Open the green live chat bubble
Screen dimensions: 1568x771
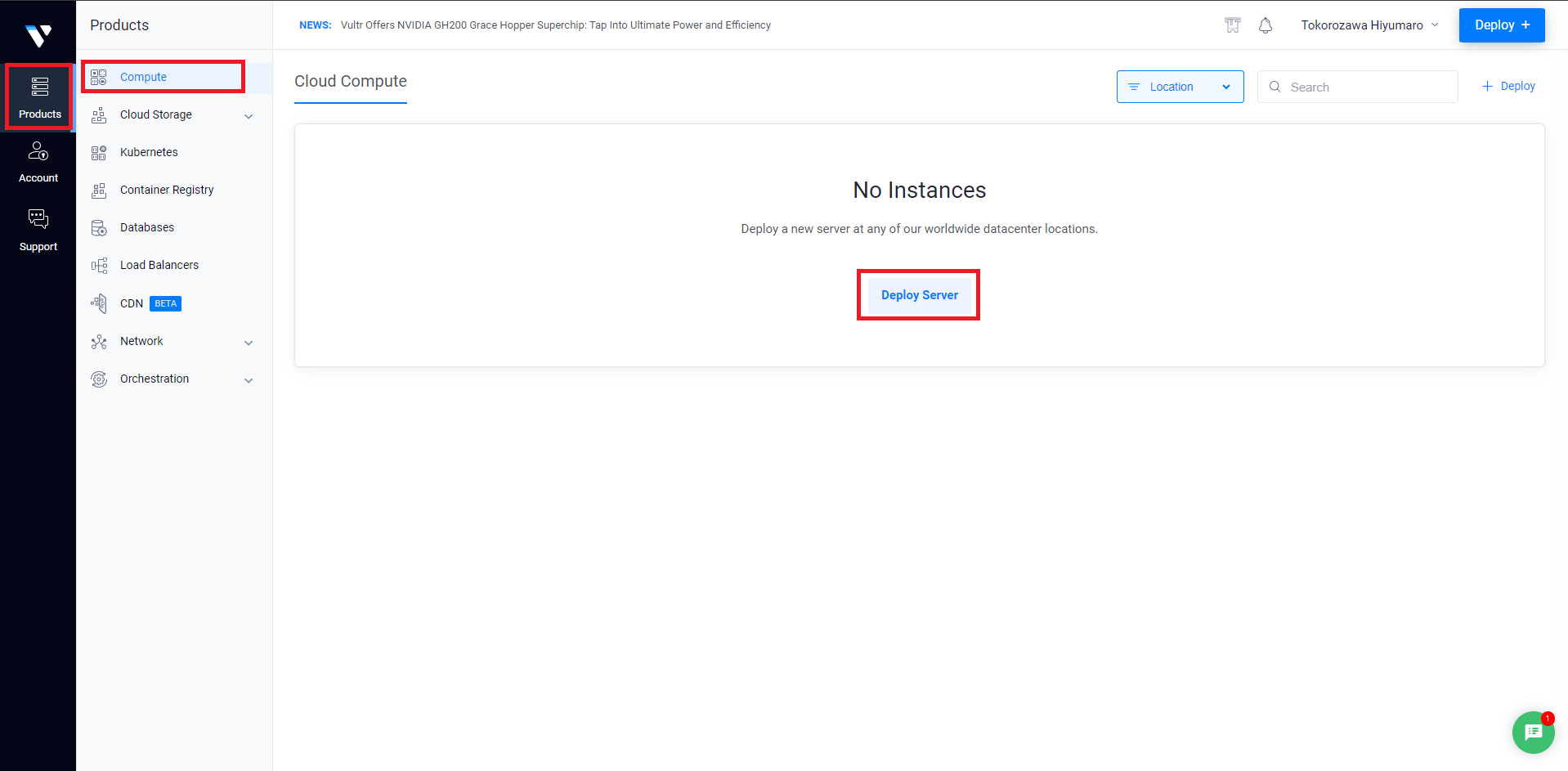coord(1533,733)
